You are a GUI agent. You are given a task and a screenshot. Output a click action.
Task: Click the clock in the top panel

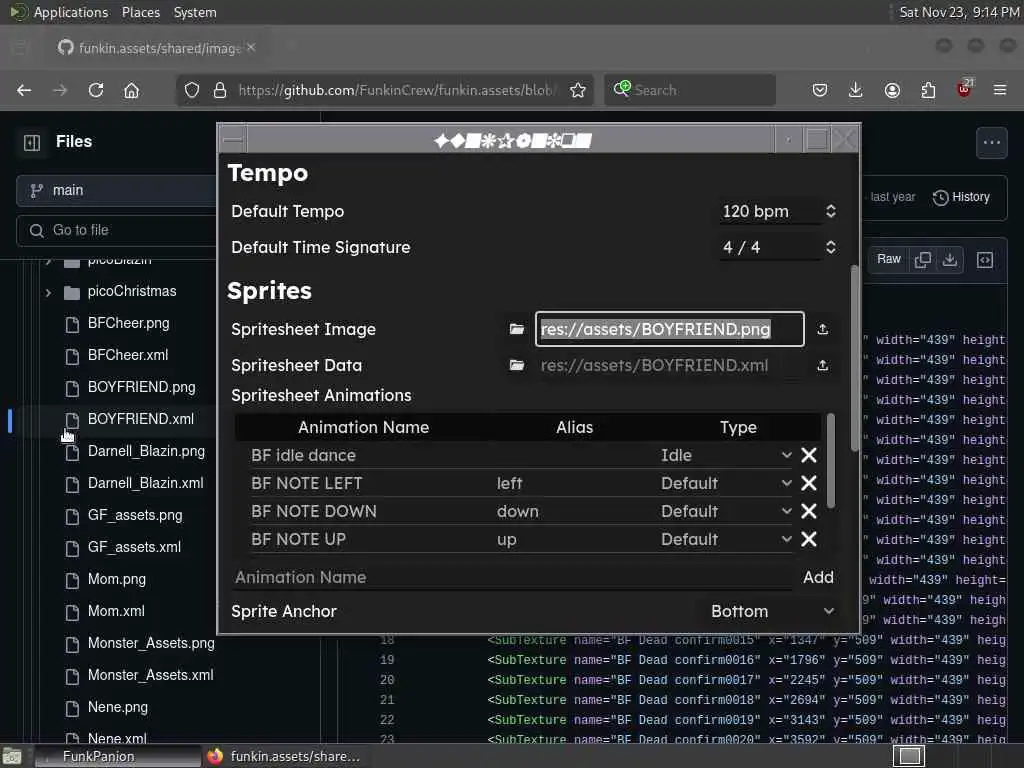tap(959, 12)
